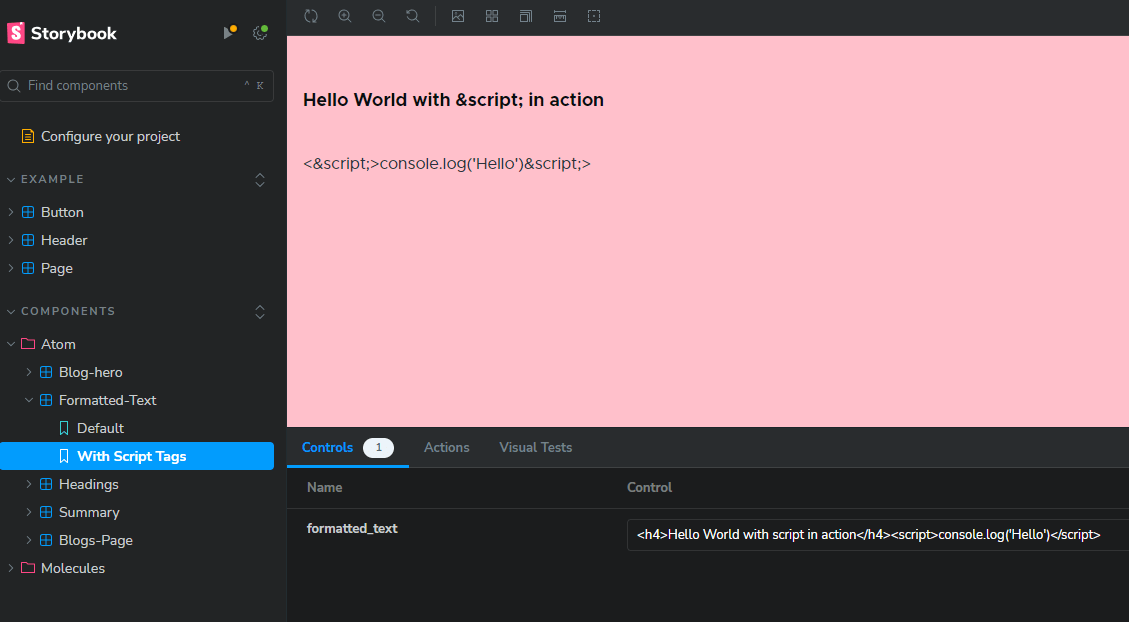
Task: Expand the Button component
Action: 11,212
